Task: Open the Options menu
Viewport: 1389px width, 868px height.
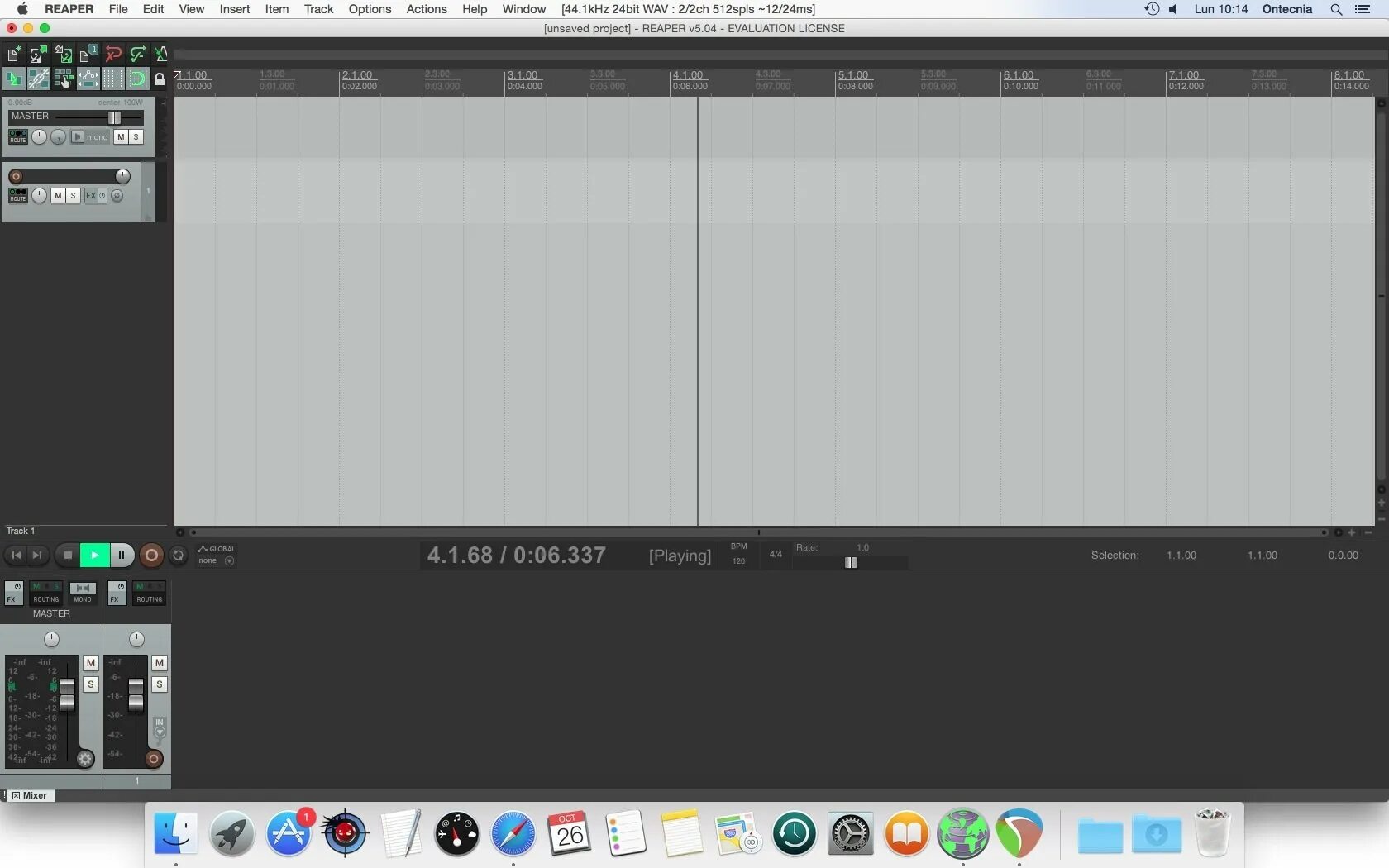Action: (x=370, y=9)
